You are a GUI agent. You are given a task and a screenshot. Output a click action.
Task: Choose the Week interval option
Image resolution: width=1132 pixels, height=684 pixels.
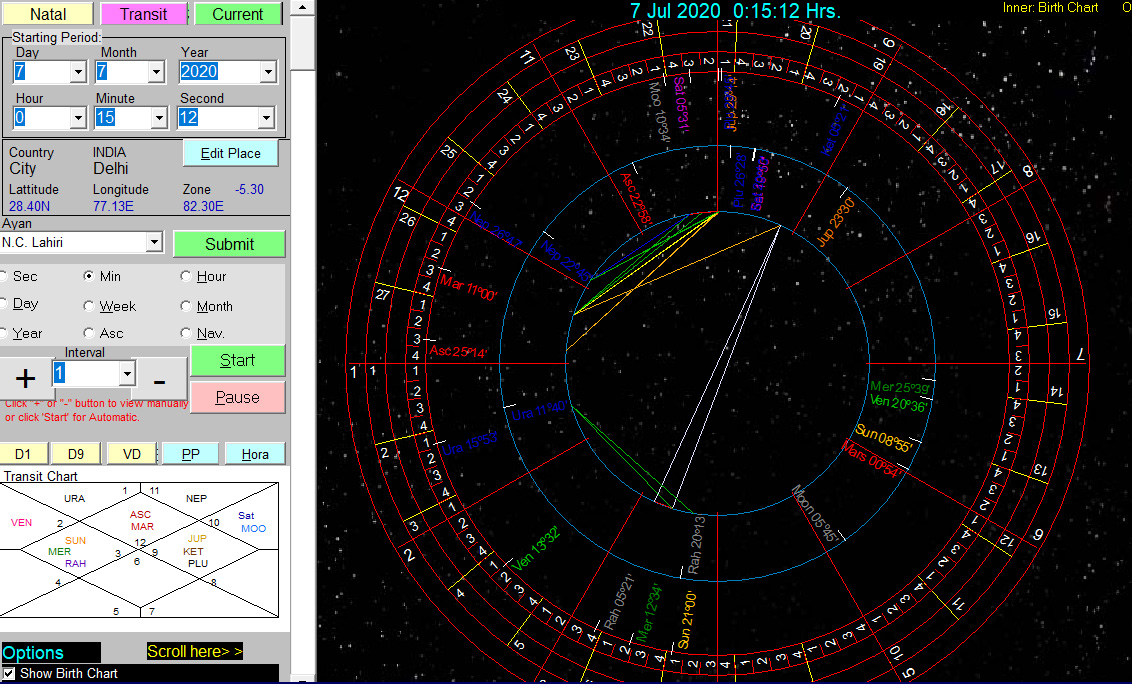[90, 306]
